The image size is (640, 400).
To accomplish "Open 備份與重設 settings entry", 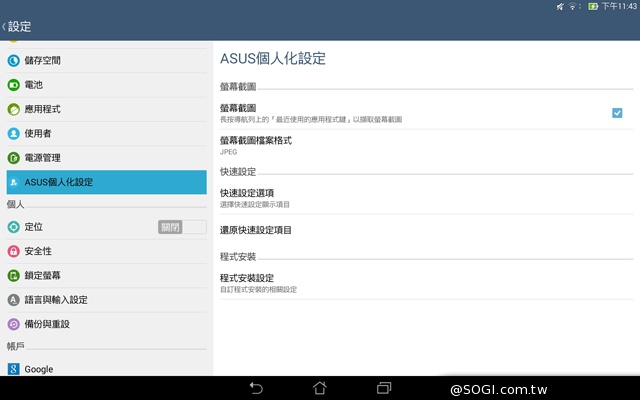I will click(107, 324).
